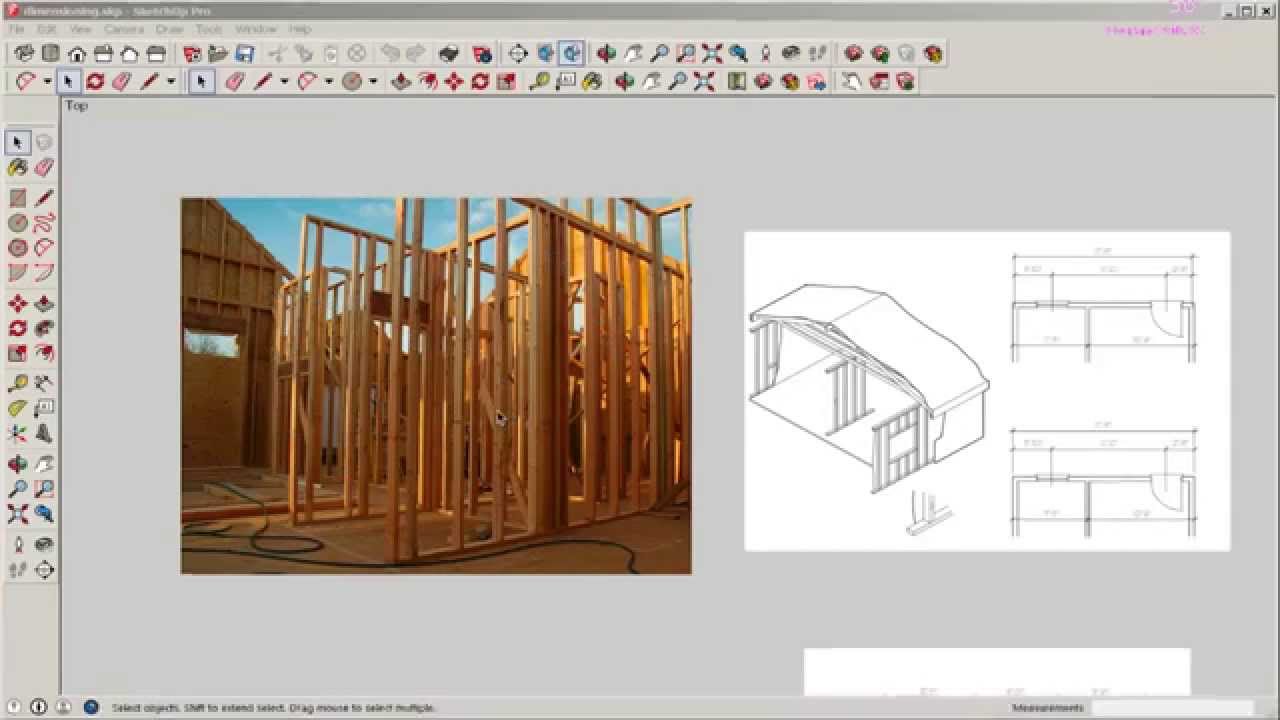Pick the Eraser tool in left toolbox
Screen dimensions: 1280x720
(x=44, y=167)
